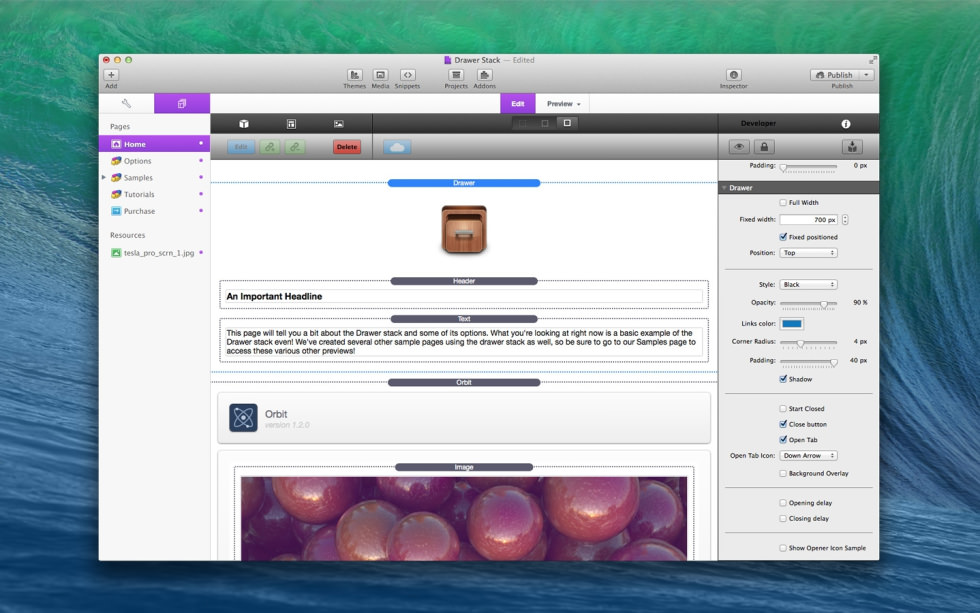This screenshot has width=980, height=613.
Task: Select the Orbit stack label bar
Action: click(x=464, y=382)
